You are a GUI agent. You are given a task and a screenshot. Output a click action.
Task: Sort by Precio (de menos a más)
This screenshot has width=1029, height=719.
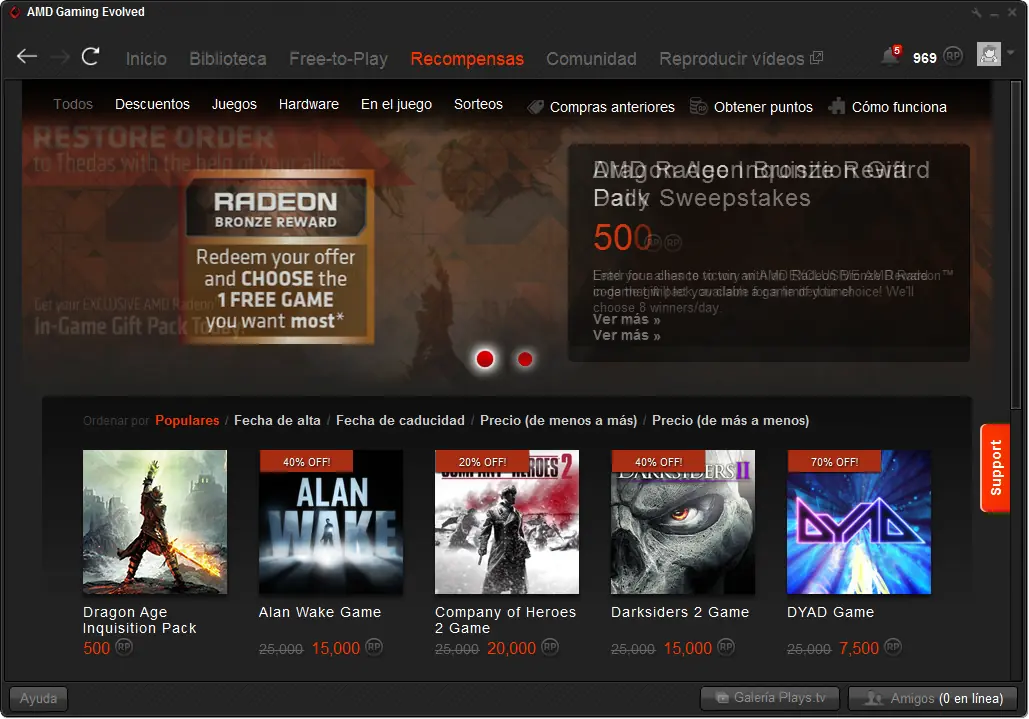tap(558, 421)
